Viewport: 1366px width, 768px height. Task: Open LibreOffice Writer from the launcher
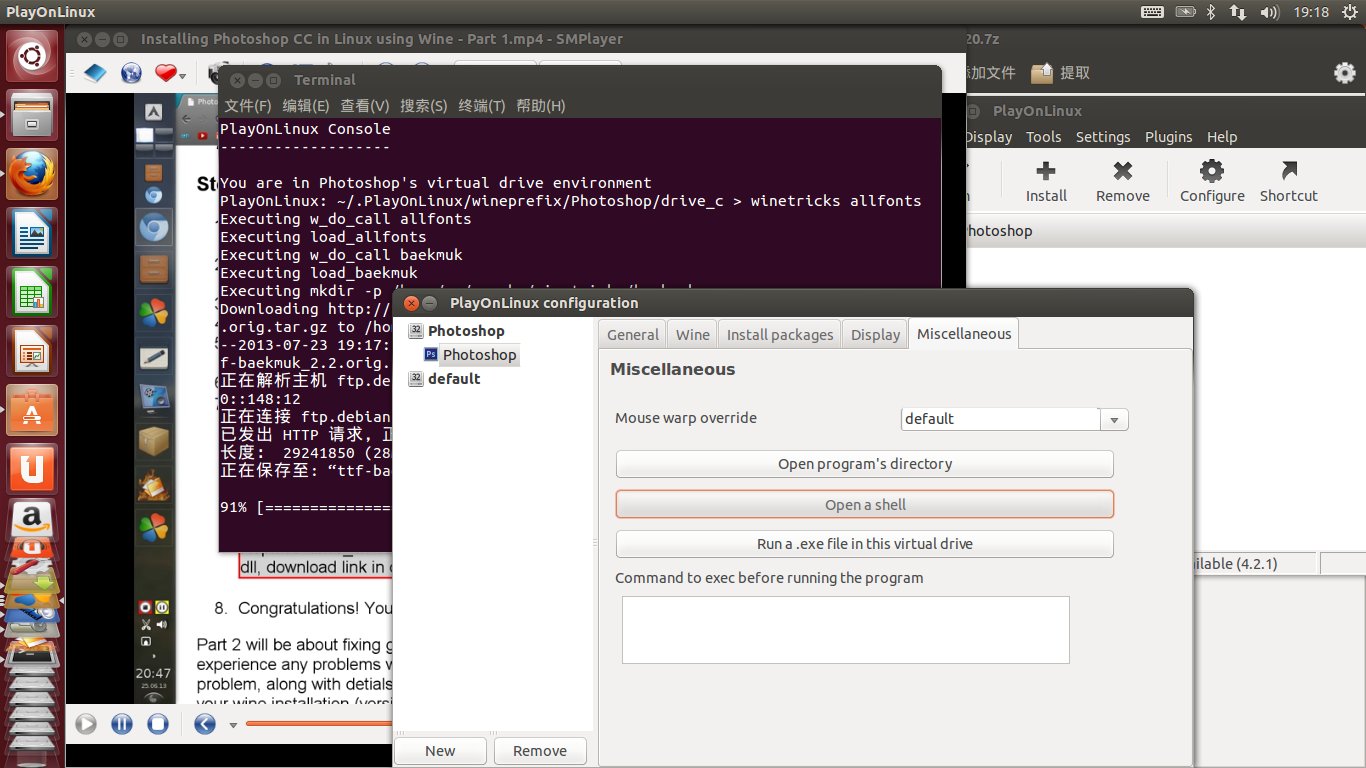32,233
